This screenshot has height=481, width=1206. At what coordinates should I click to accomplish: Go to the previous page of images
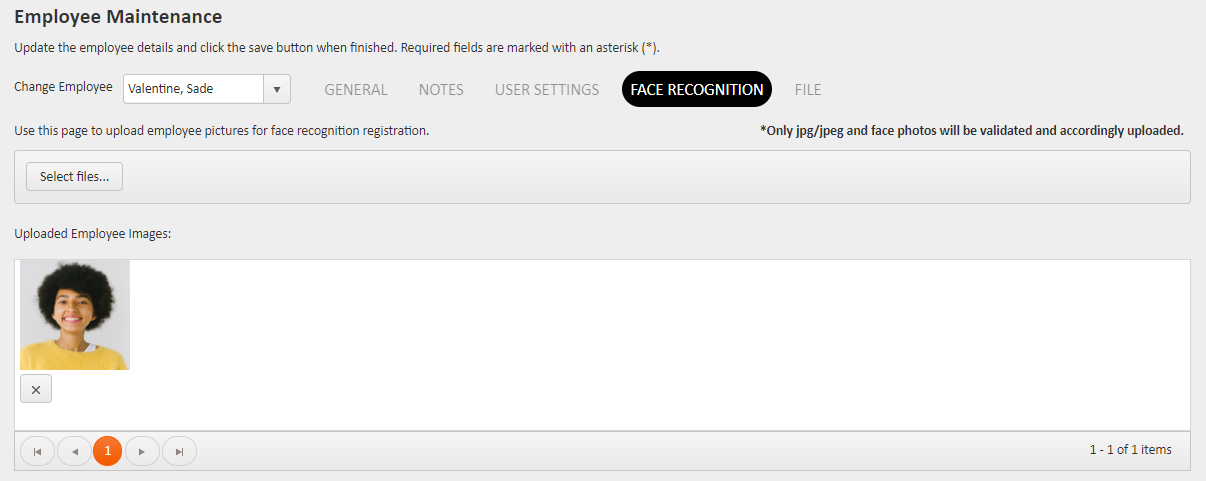(74, 451)
